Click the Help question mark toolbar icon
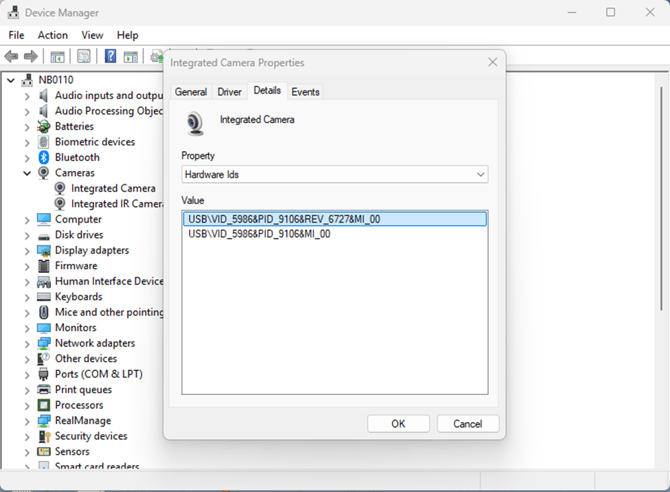The height and width of the screenshot is (492, 670). (x=110, y=57)
